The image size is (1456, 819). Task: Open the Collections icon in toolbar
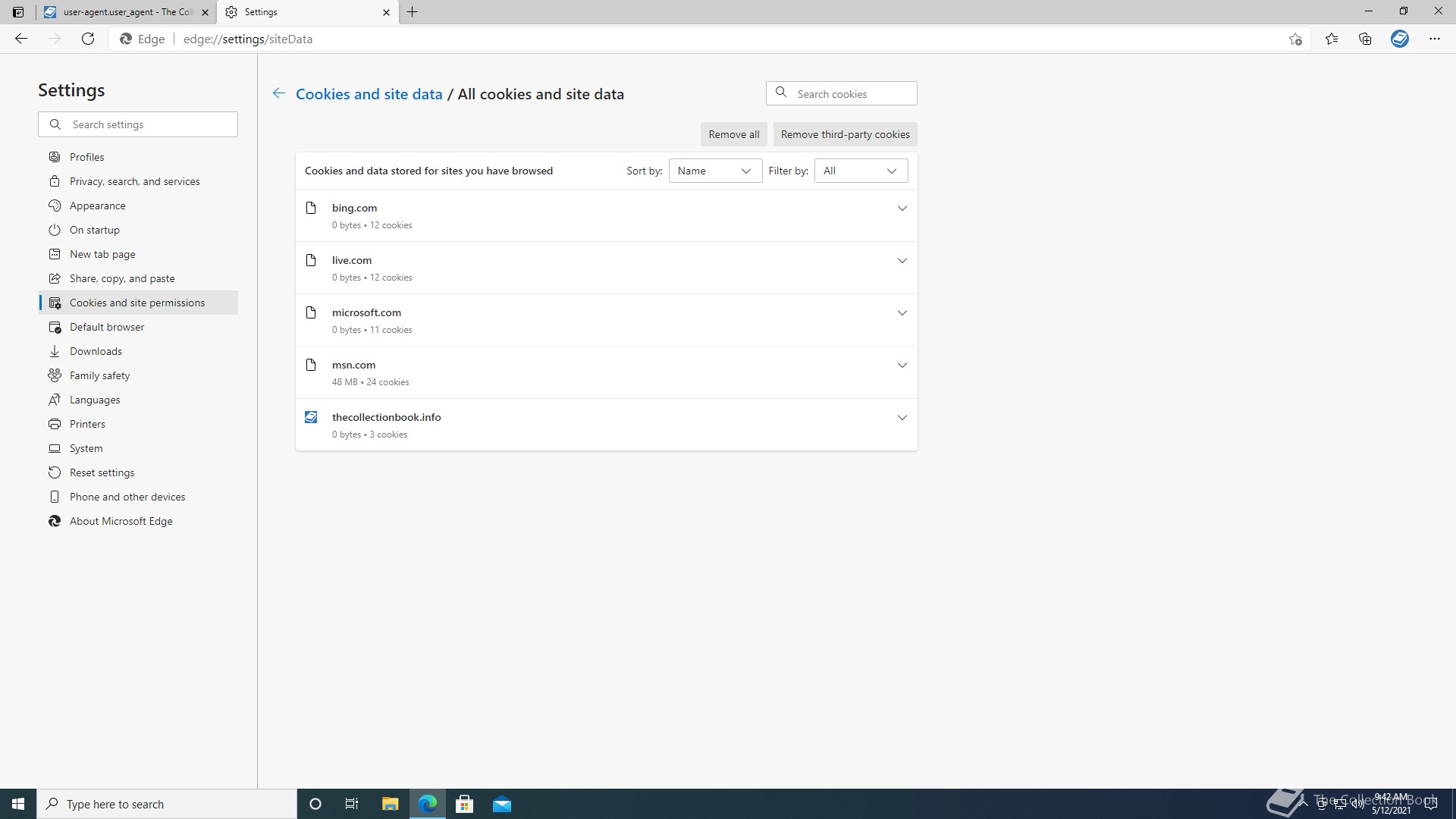click(1365, 39)
